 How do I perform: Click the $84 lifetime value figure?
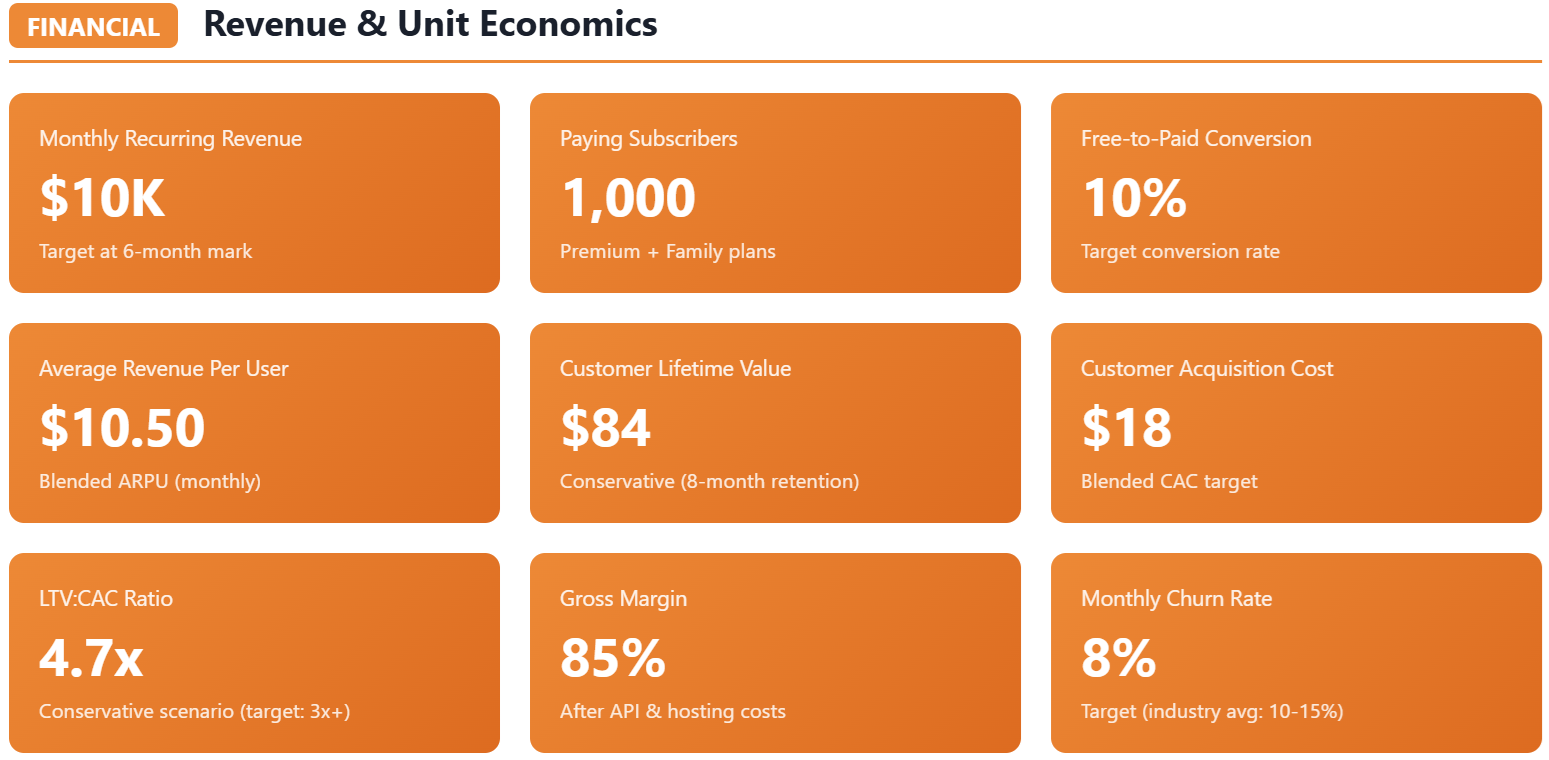pos(605,427)
